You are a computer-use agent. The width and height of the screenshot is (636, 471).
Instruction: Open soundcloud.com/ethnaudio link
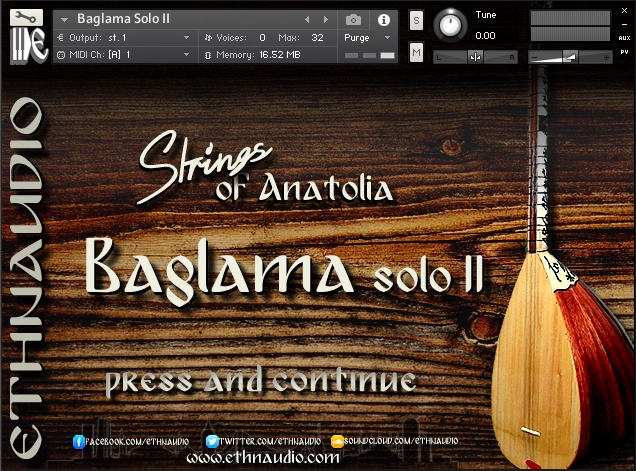pyautogui.click(x=401, y=441)
